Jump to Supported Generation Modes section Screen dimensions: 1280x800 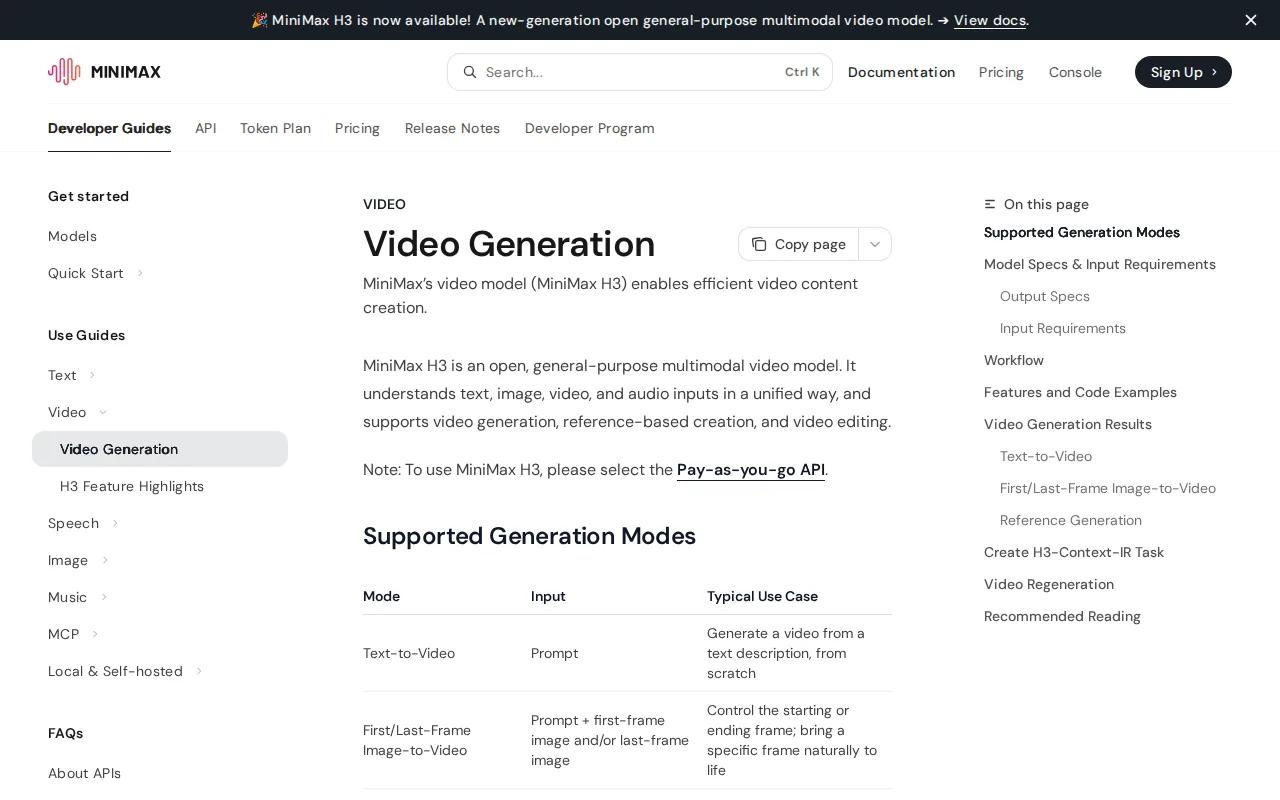tap(1082, 232)
